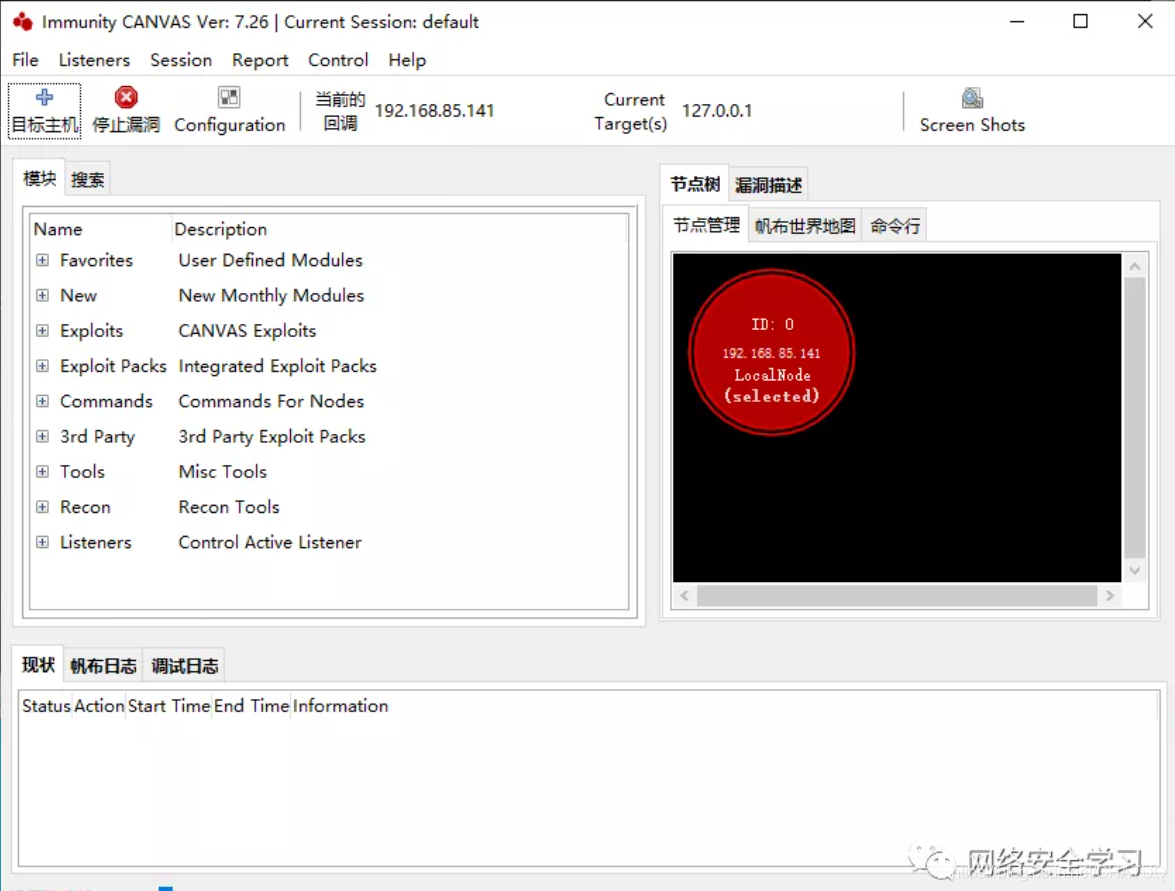The image size is (1175, 891).
Task: Expand the Recon tree node
Action: [43, 507]
